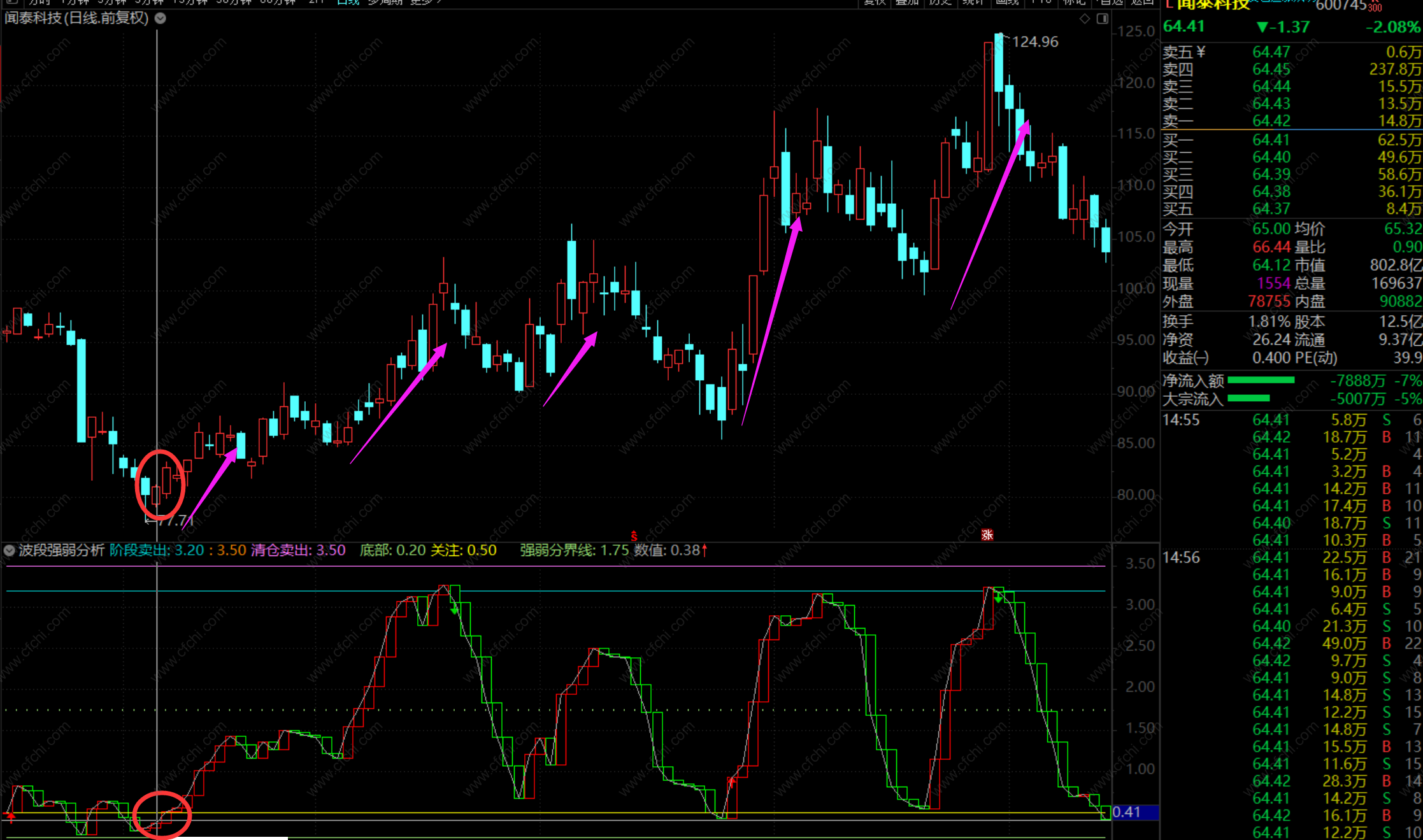Click the green 净流入额 bar
The image size is (1423, 840).
[1261, 380]
